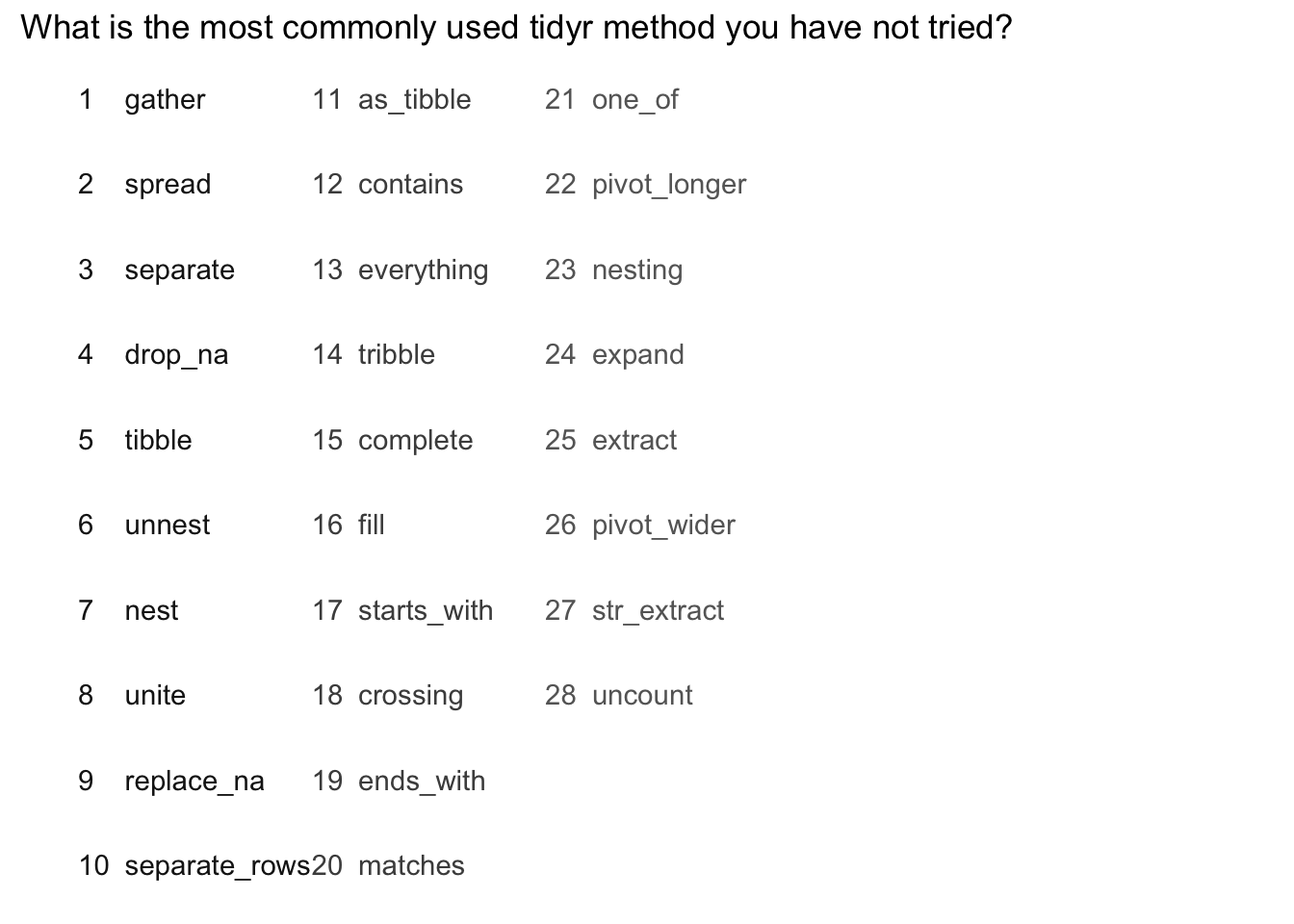Click the 'contains' method
The height and width of the screenshot is (924, 1294).
(410, 185)
